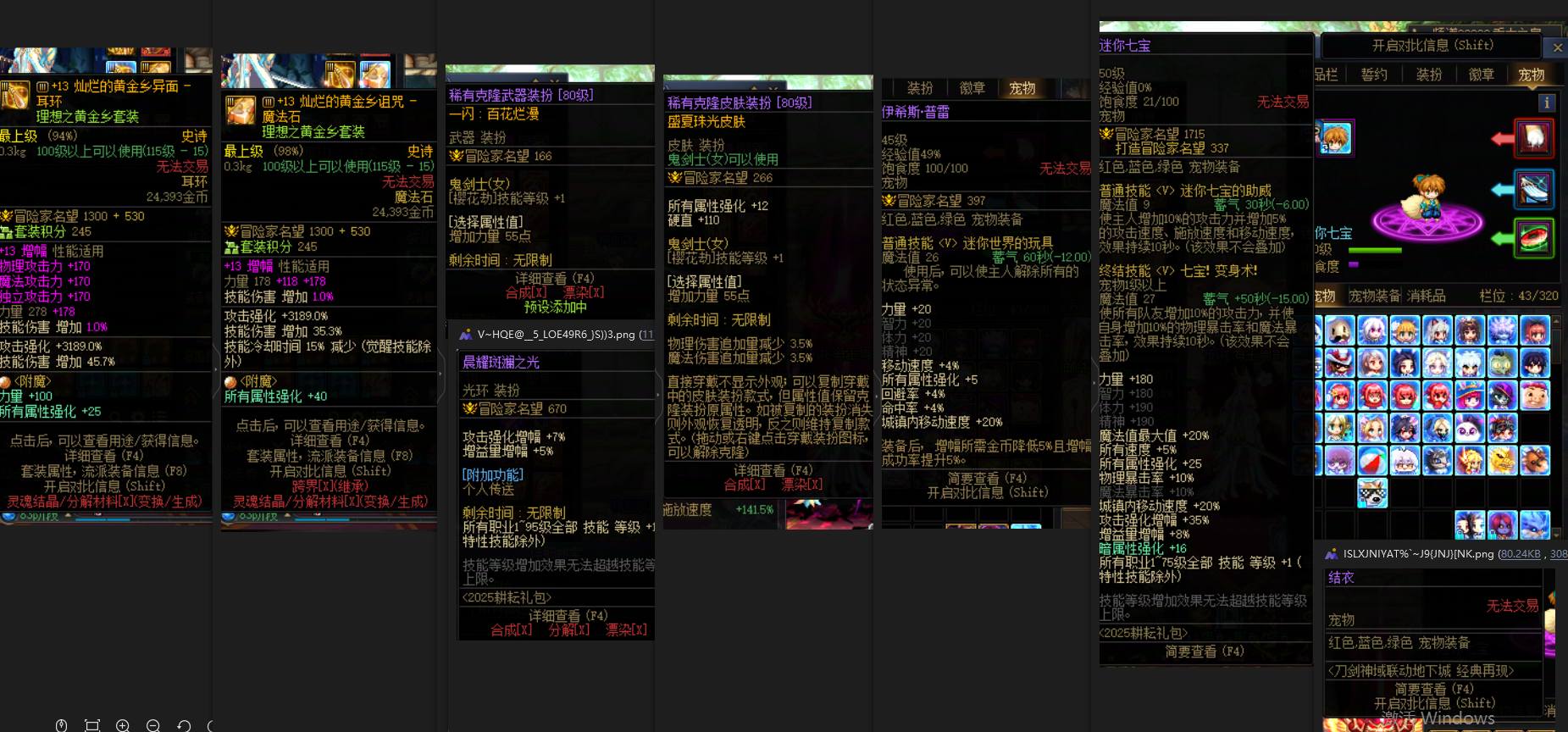Click the title 结衣 in the bottom-right tooltip

point(1341,577)
